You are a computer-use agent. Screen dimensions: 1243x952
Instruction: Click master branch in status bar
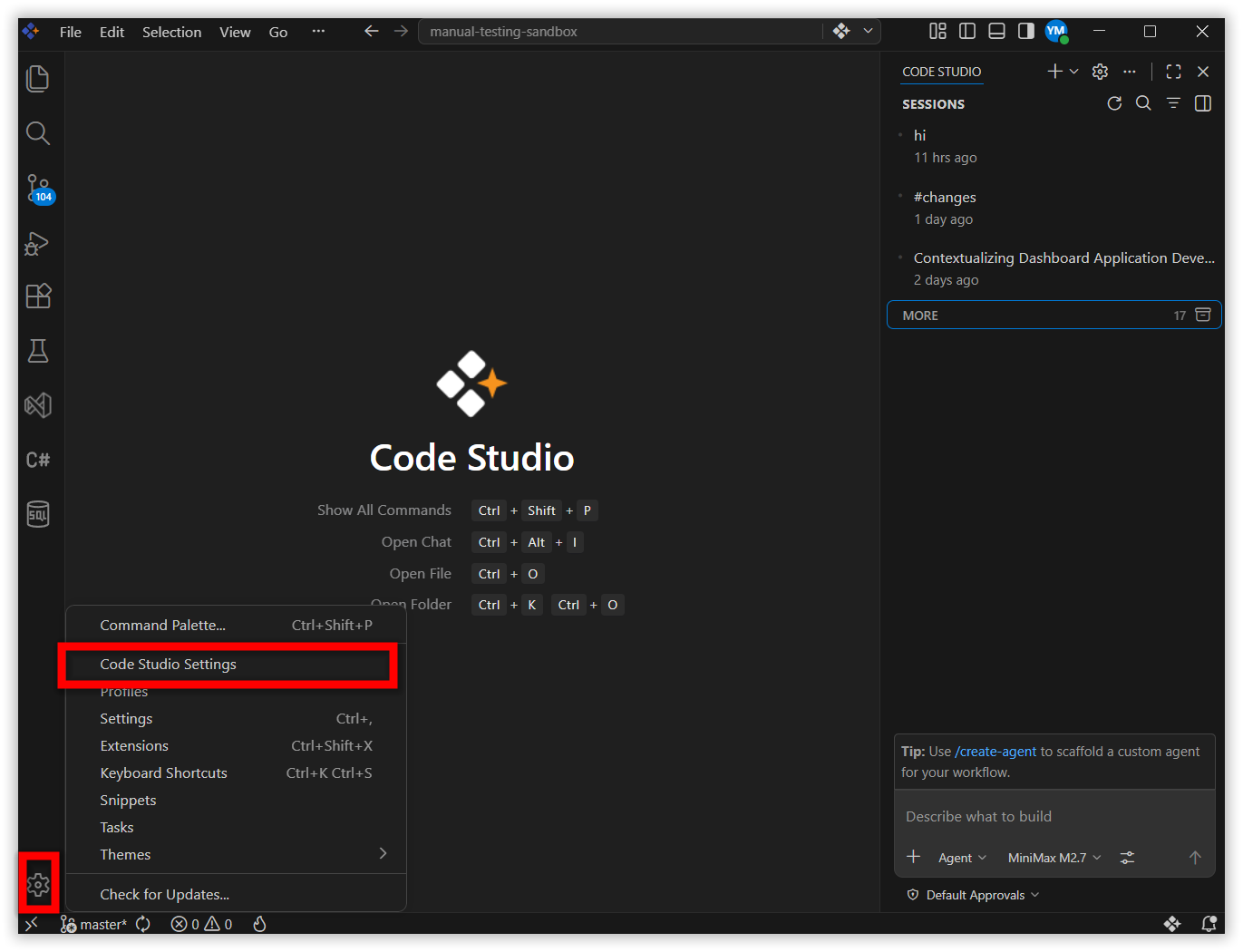[x=93, y=924]
